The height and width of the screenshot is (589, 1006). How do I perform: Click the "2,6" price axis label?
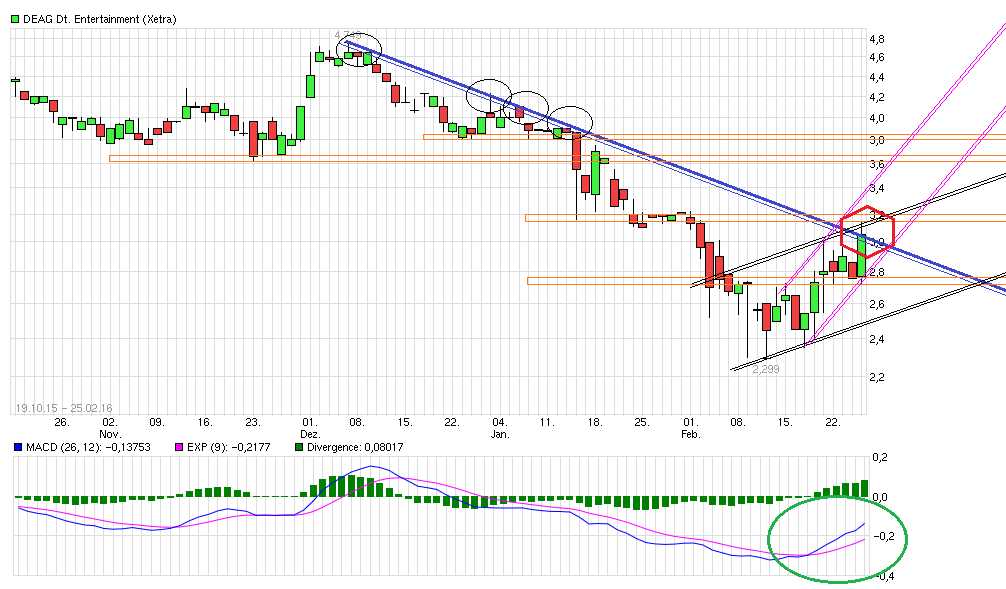tap(877, 304)
